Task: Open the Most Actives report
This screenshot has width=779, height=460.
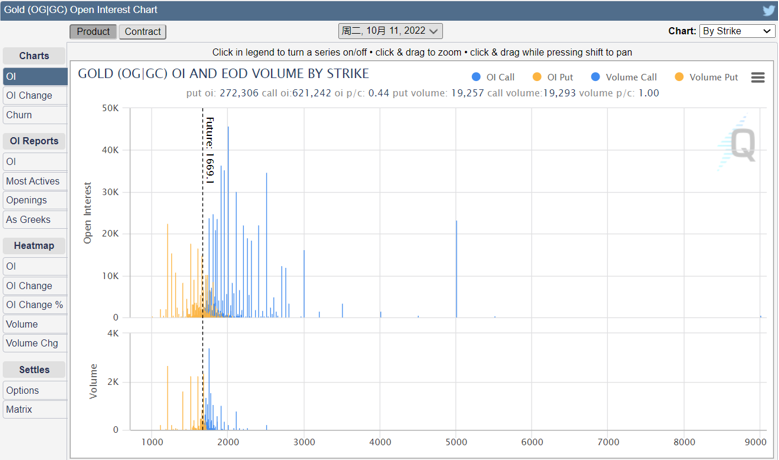Action: click(x=35, y=181)
